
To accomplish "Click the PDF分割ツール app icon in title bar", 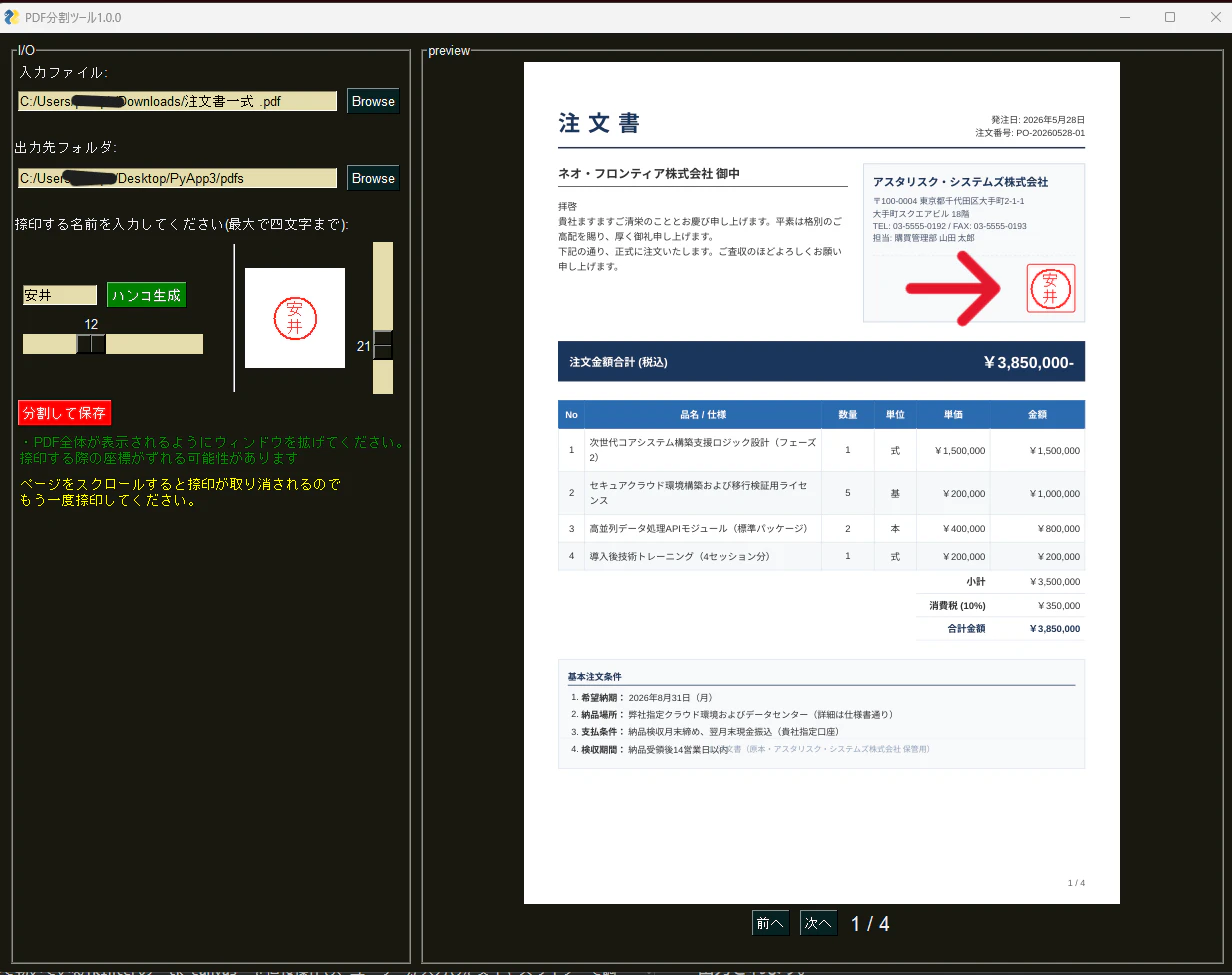I will (x=12, y=17).
